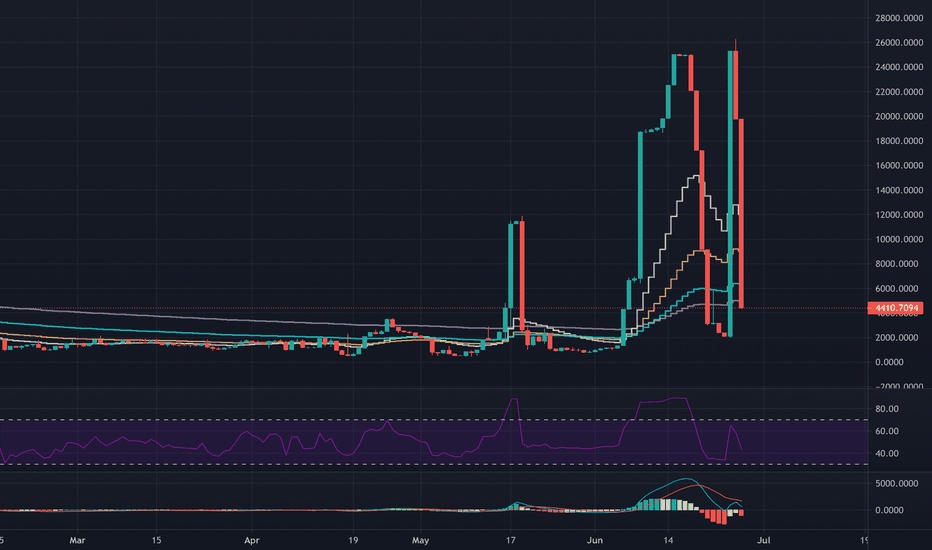Click the RSI 80.00 scale label
The height and width of the screenshot is (550, 932).
(886, 409)
